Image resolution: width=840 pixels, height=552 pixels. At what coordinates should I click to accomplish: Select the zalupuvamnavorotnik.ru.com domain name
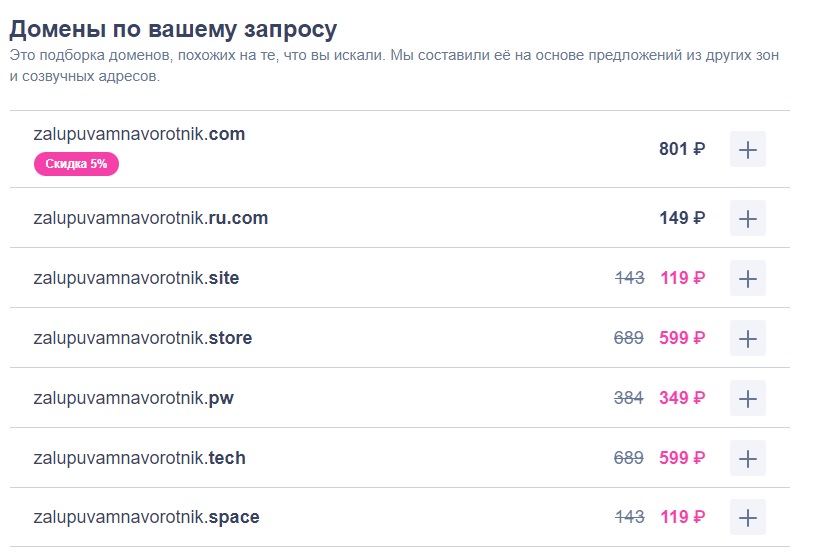[151, 218]
